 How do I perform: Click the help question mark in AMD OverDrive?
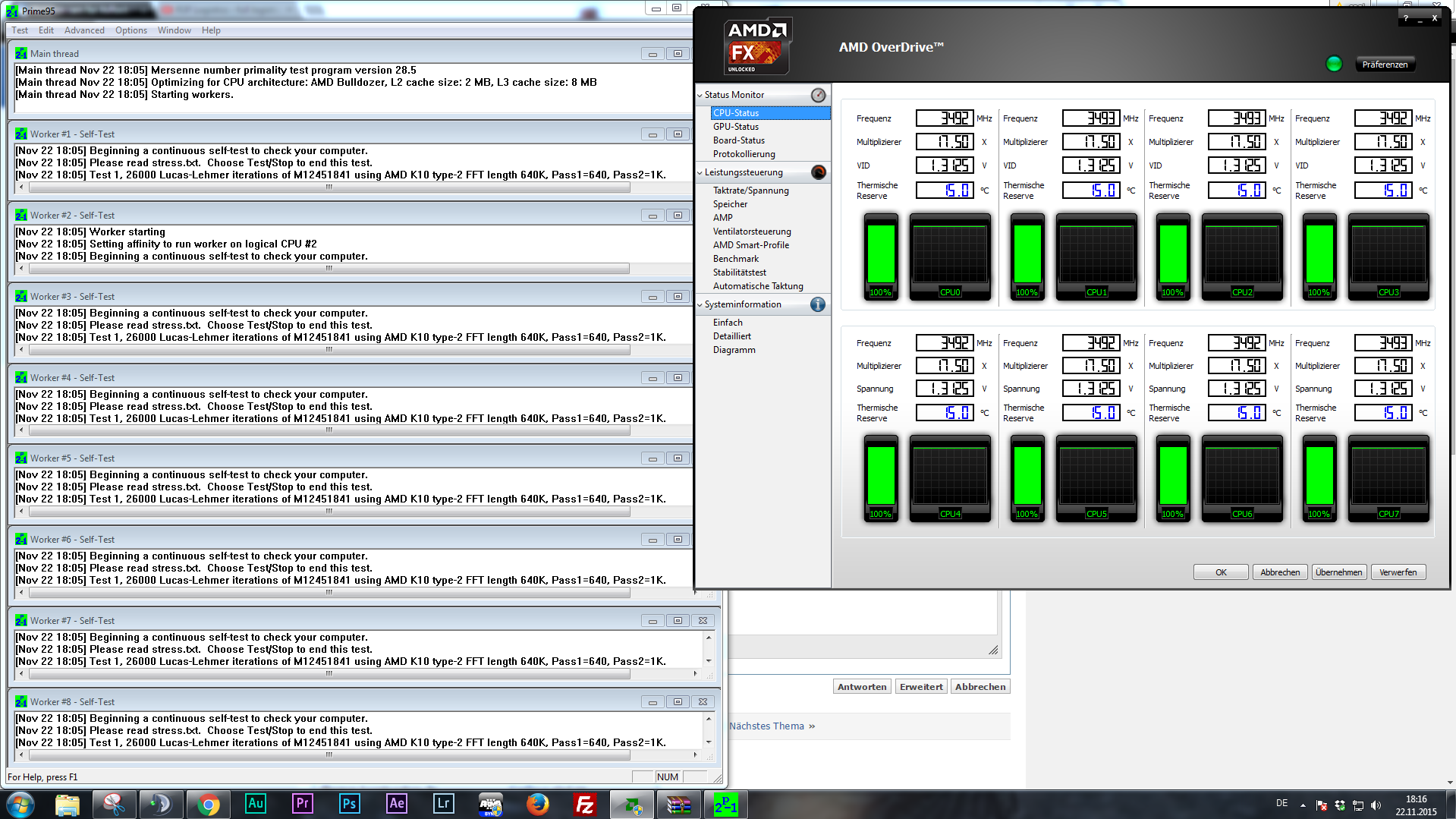coord(1405,18)
